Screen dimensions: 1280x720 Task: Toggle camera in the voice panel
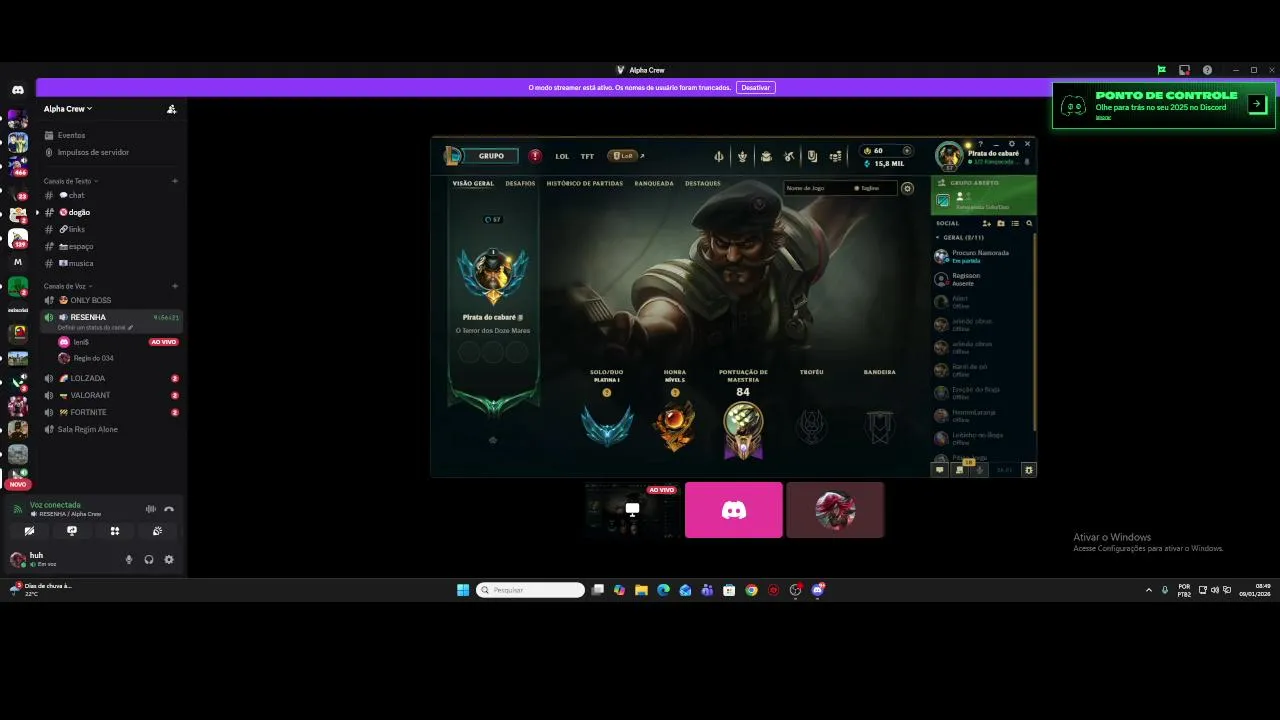click(x=29, y=531)
